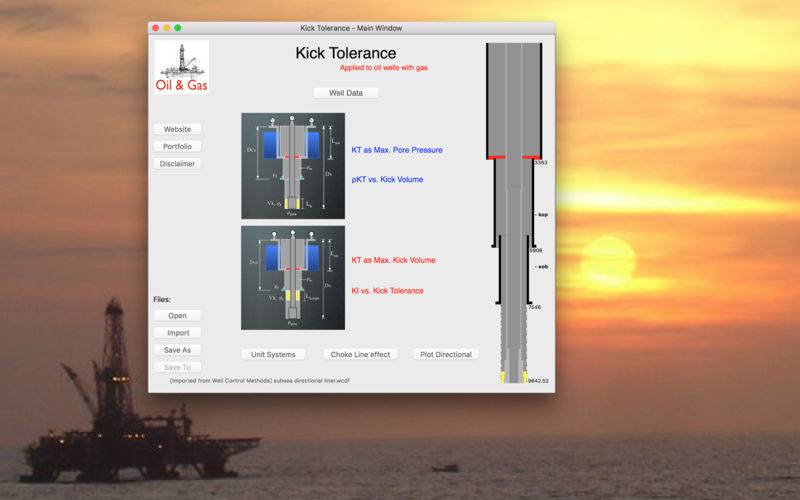Show the Disclaimer
Screen dimensions: 800x500
coord(177,164)
